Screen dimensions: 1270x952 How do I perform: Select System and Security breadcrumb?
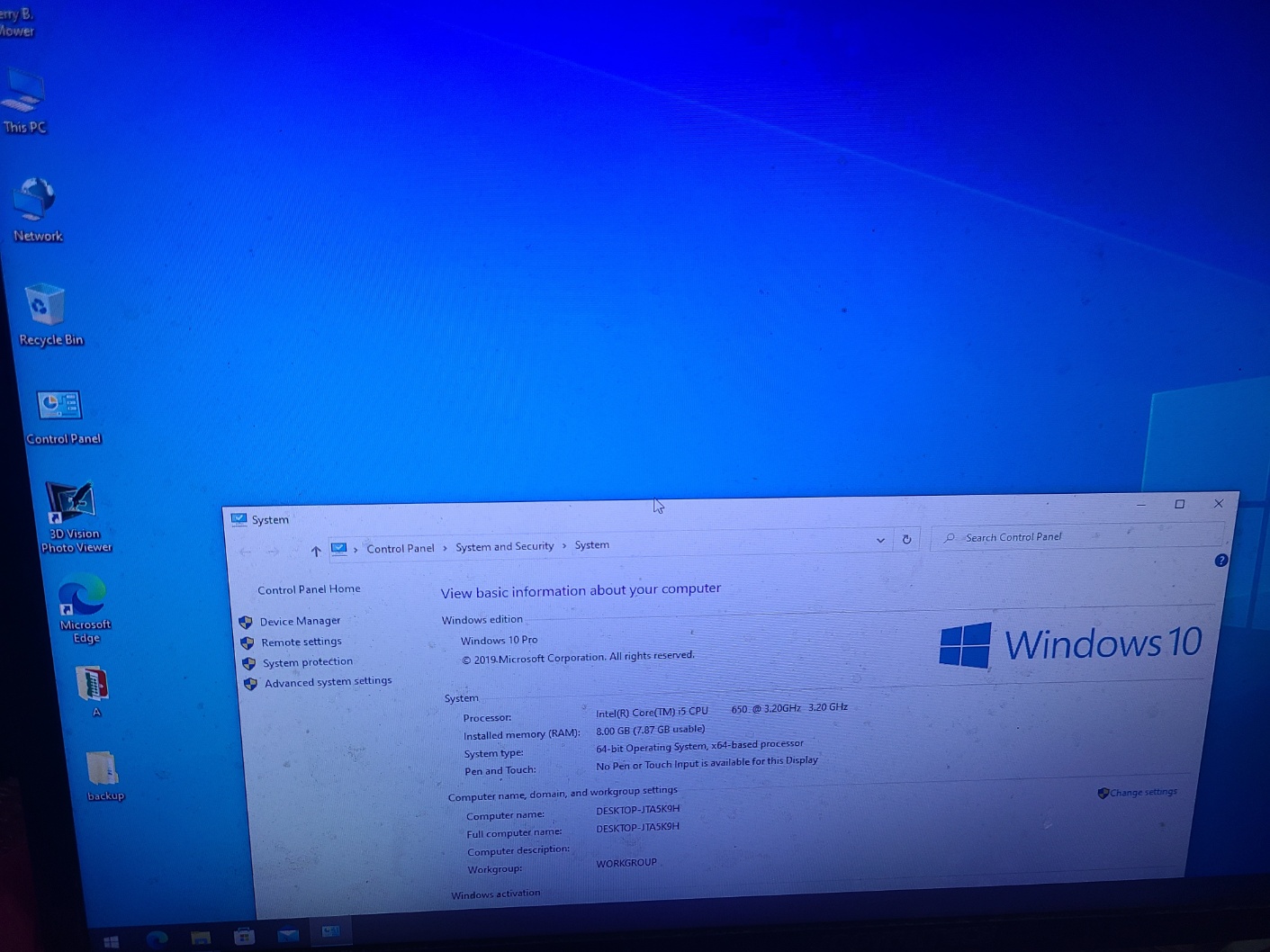click(505, 546)
